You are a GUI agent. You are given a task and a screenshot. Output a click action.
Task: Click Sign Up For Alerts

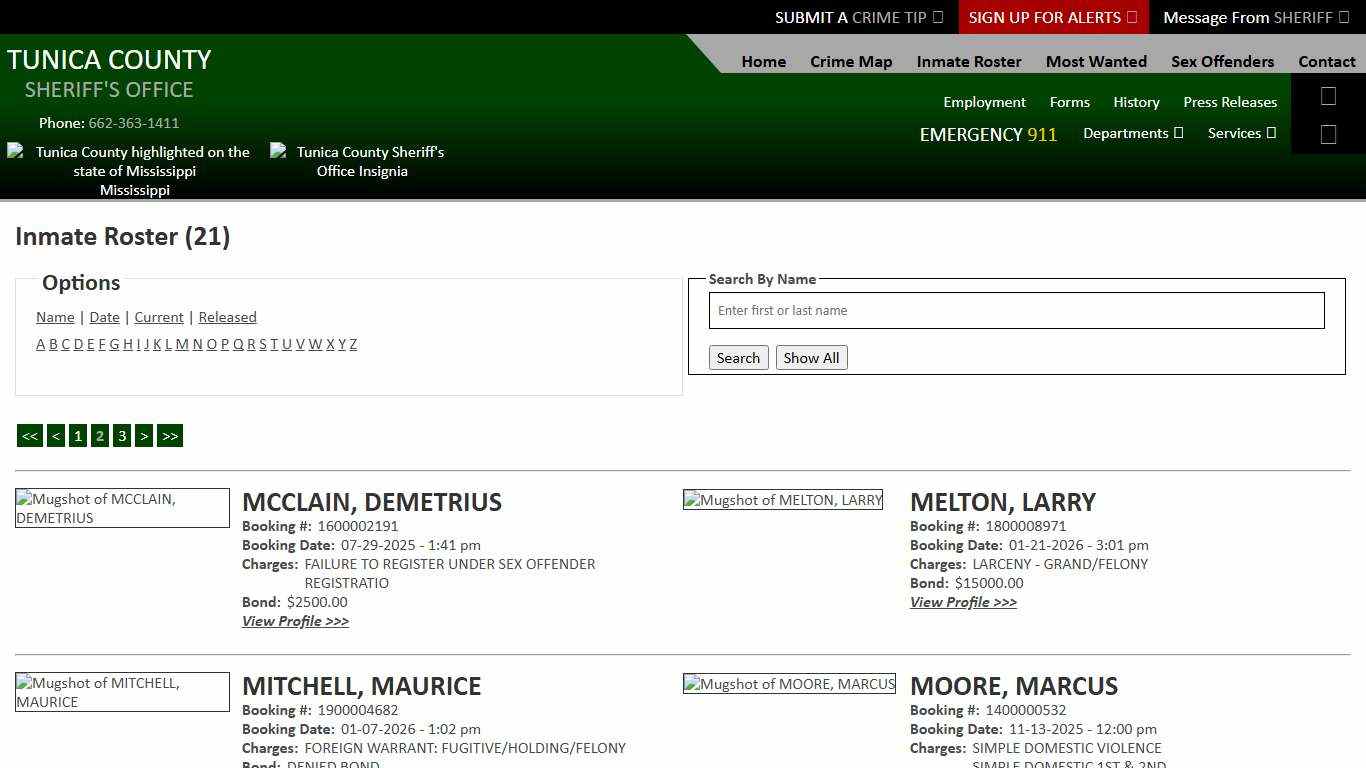point(1052,17)
